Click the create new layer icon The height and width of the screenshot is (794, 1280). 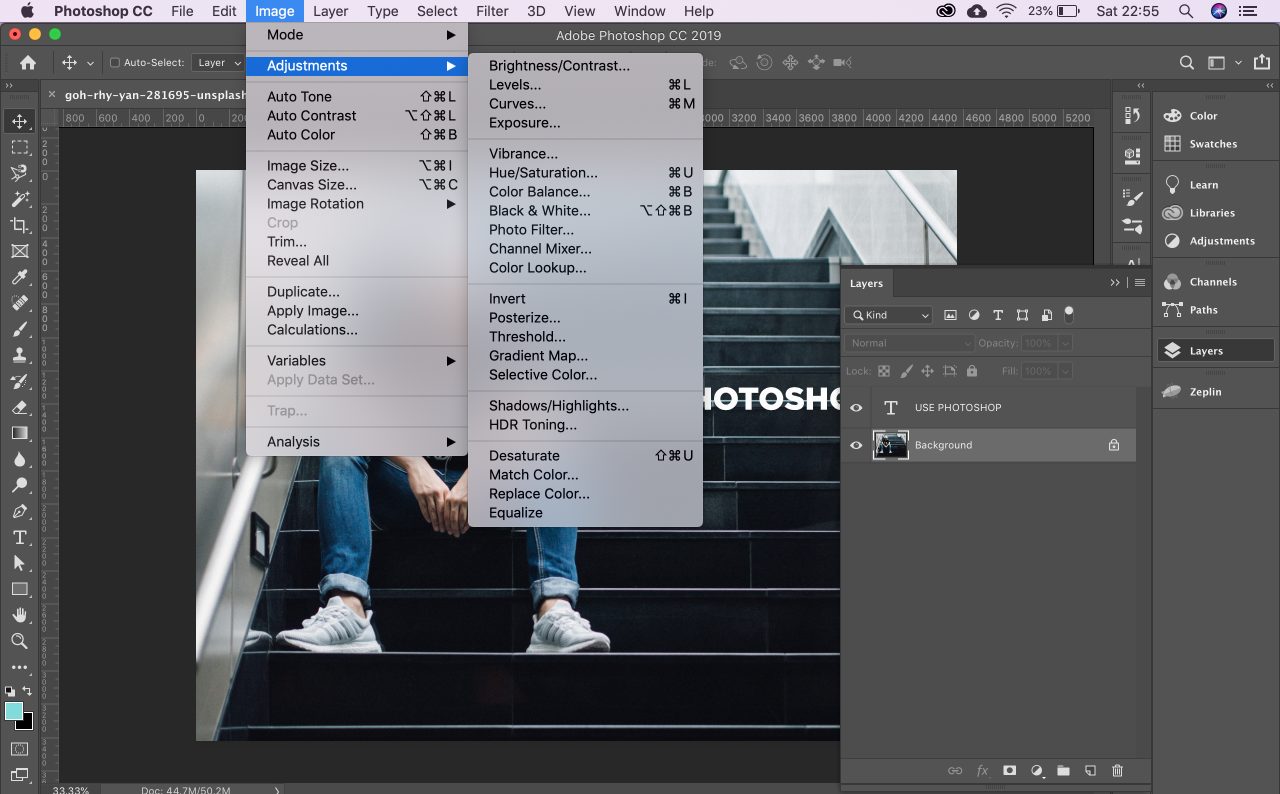[1090, 771]
